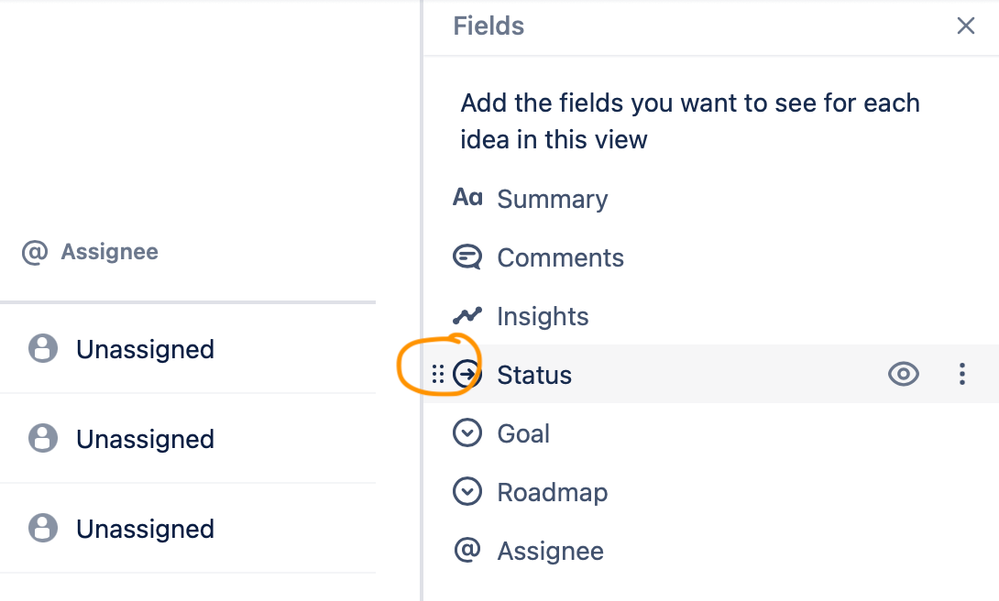999x601 pixels.
Task: Click the third Unassigned cell
Action: pos(145,529)
